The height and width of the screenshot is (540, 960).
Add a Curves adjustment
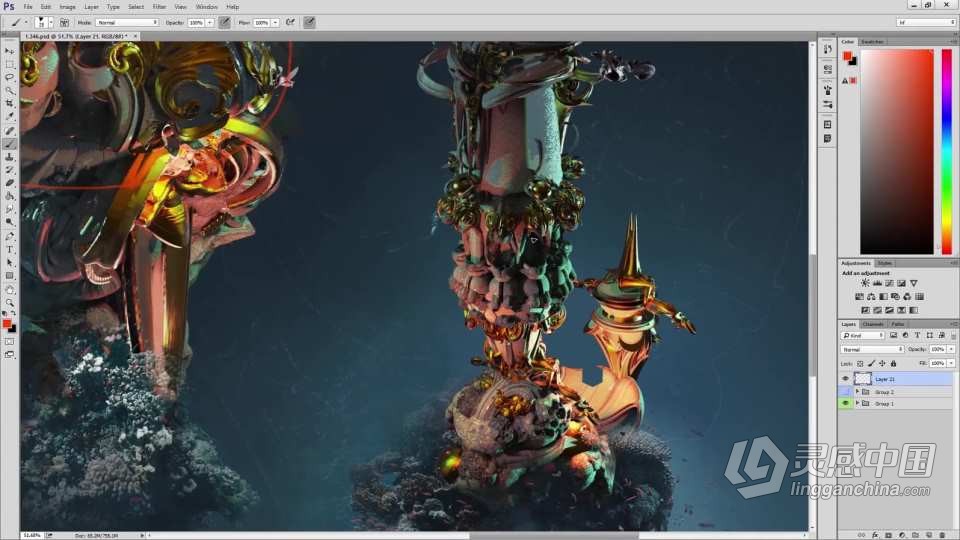(x=889, y=283)
